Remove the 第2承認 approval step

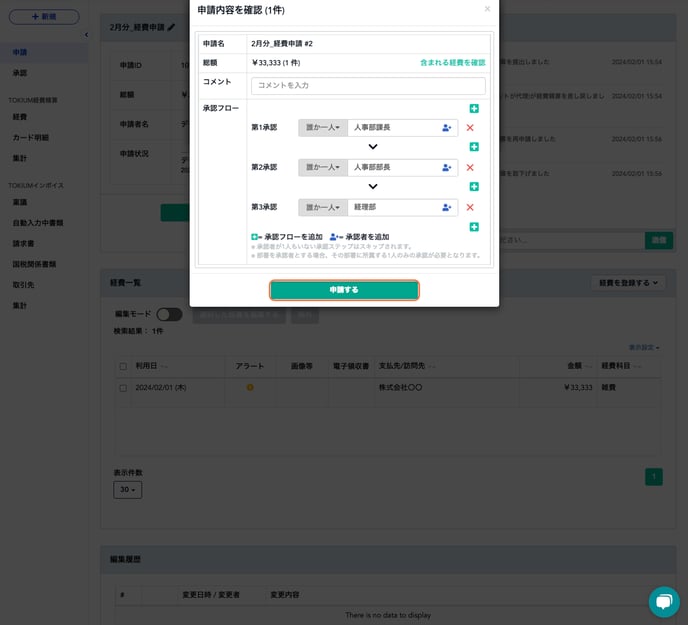click(x=470, y=167)
